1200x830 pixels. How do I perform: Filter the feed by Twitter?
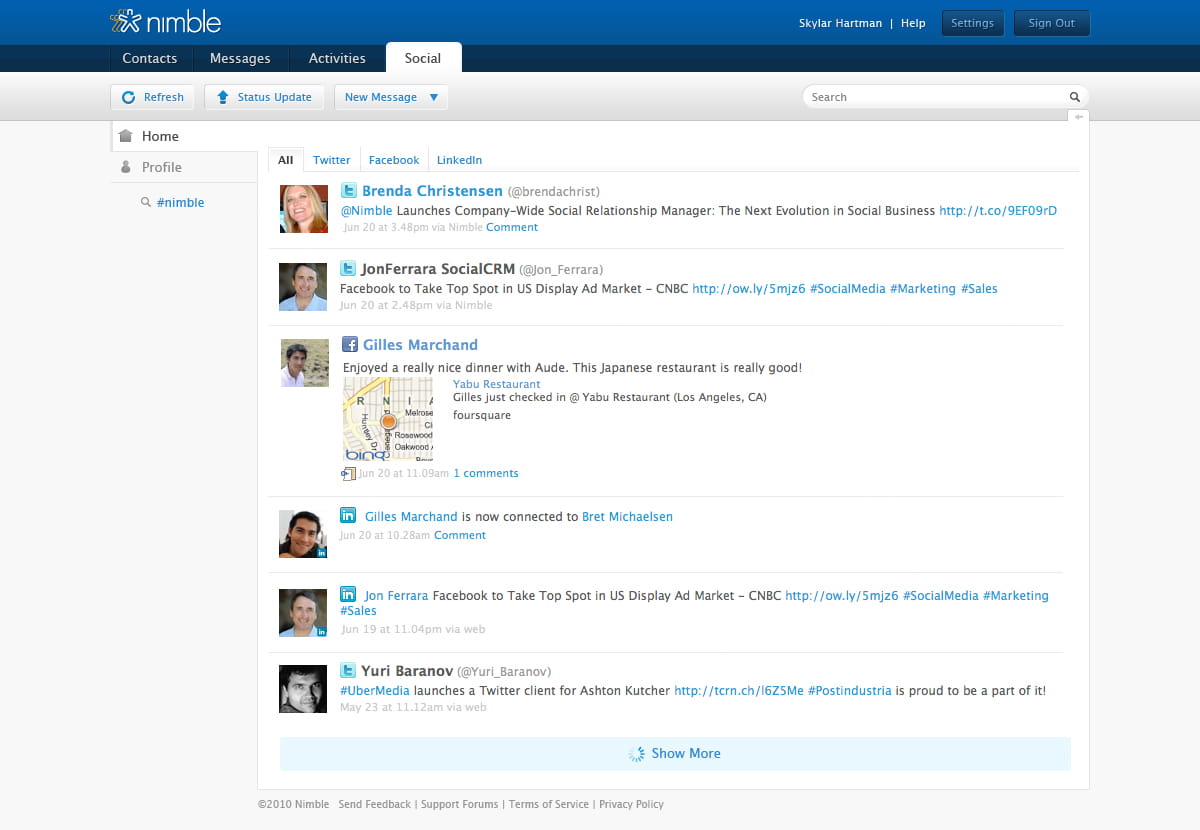332,160
